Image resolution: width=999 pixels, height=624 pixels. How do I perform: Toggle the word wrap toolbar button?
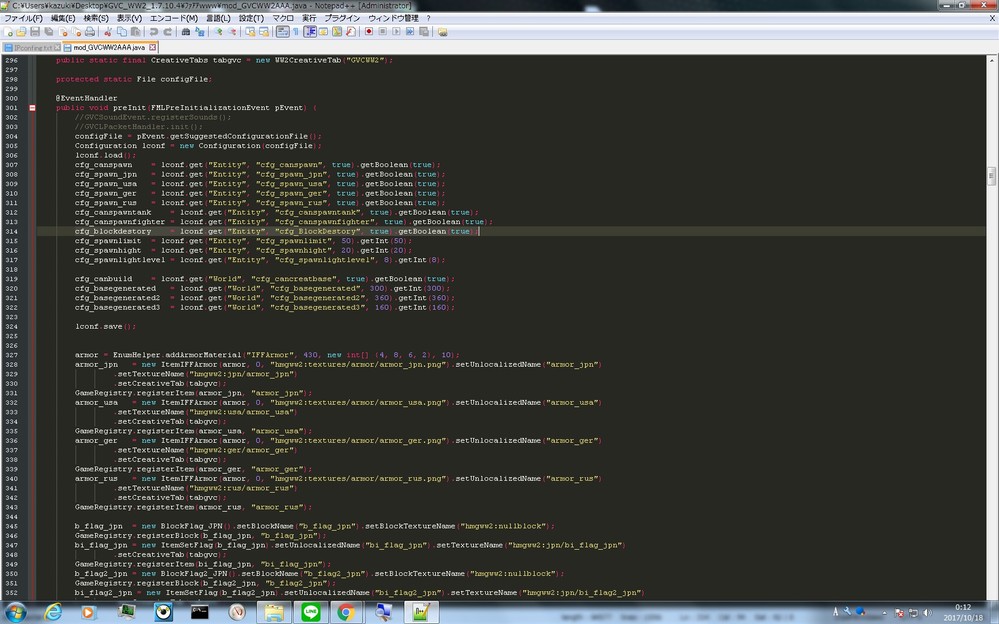point(282,32)
